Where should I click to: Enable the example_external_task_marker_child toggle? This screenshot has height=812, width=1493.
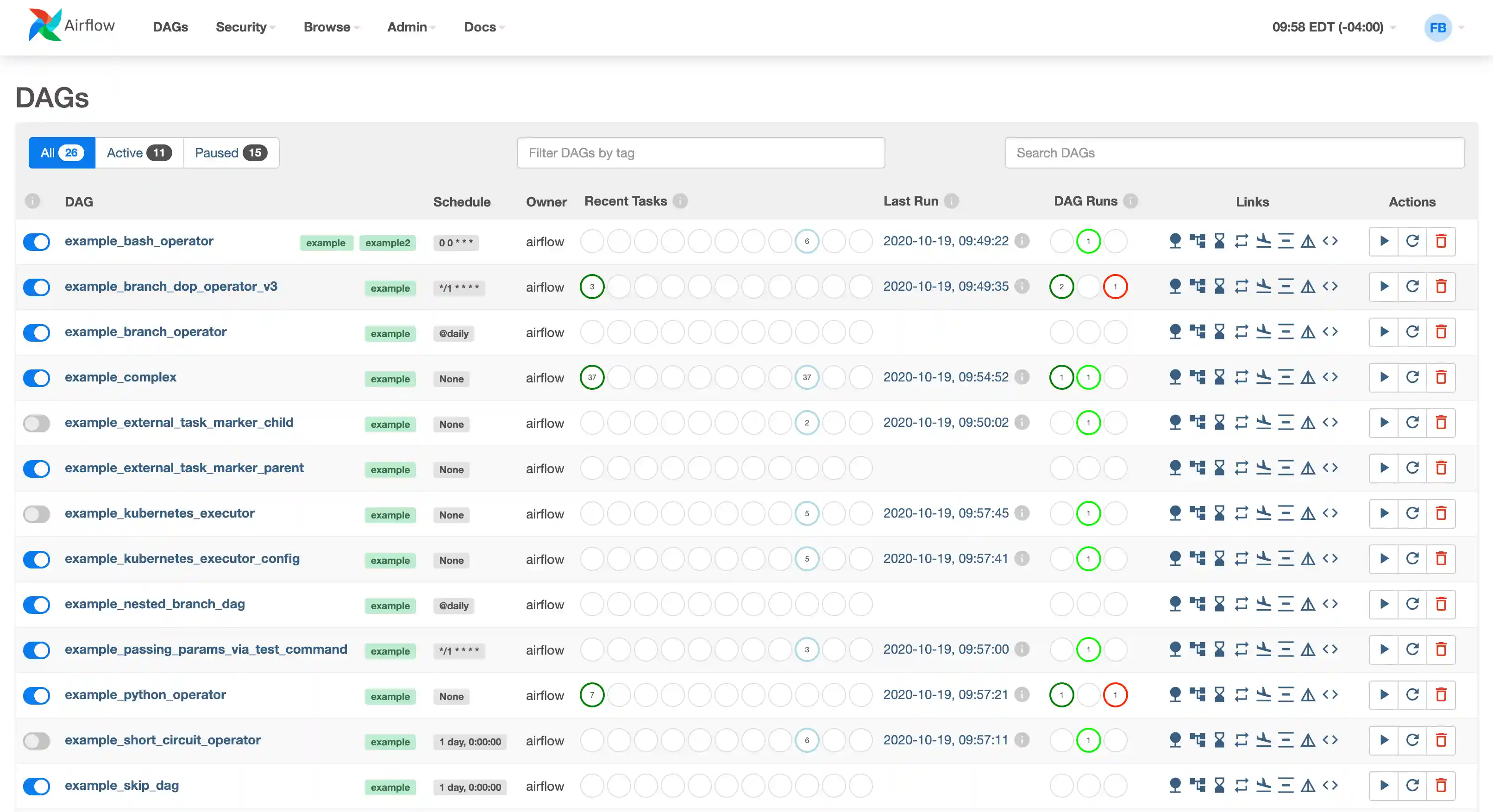coord(37,423)
